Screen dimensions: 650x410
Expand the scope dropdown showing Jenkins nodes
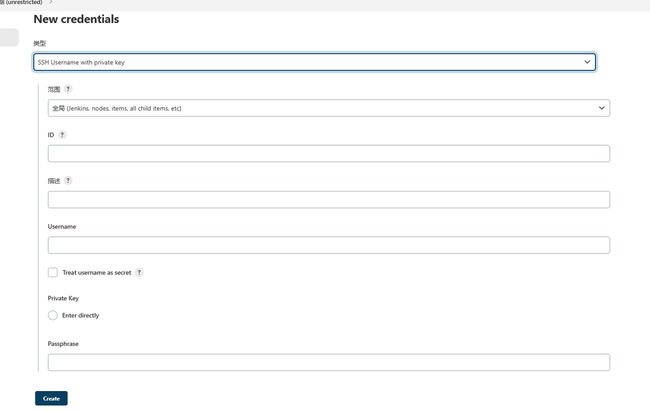point(329,108)
